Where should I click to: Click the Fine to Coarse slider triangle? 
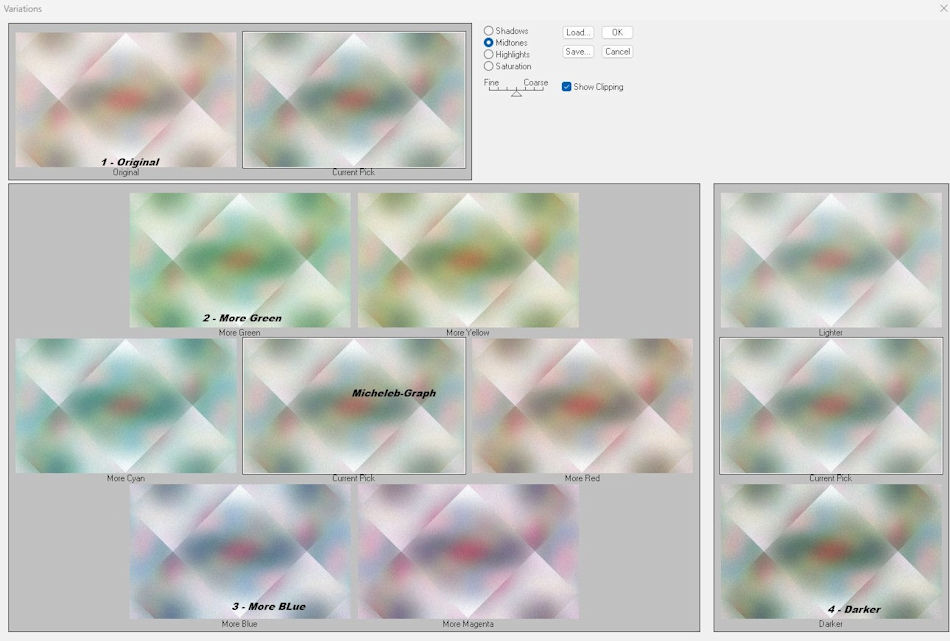(x=516, y=92)
